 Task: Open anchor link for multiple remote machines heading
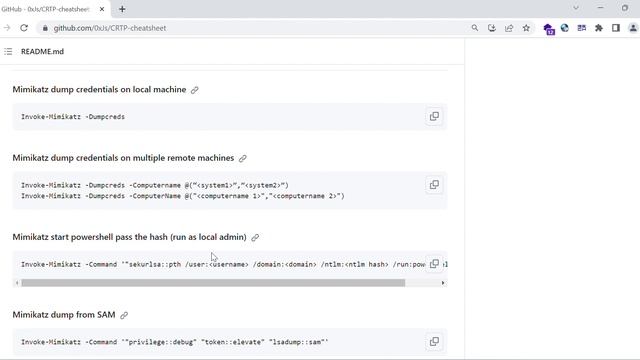(x=242, y=158)
